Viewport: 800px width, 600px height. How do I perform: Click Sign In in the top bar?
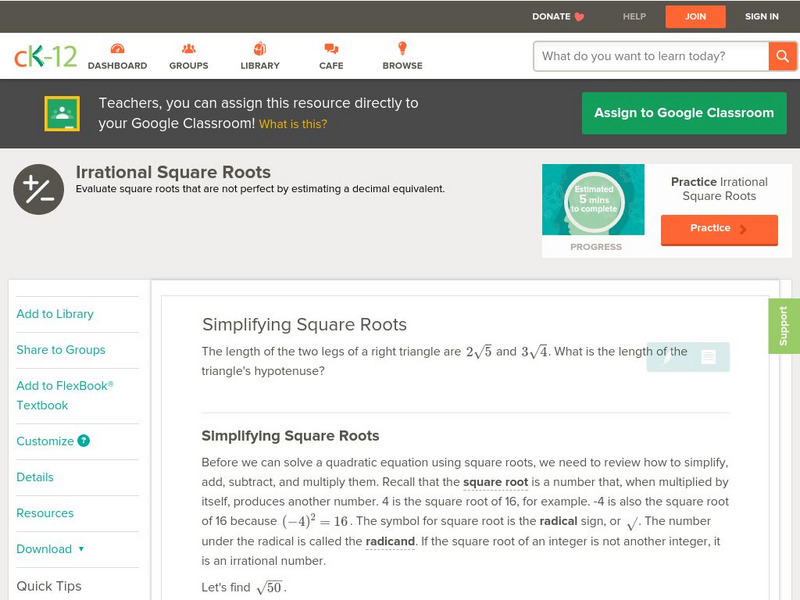click(x=761, y=17)
